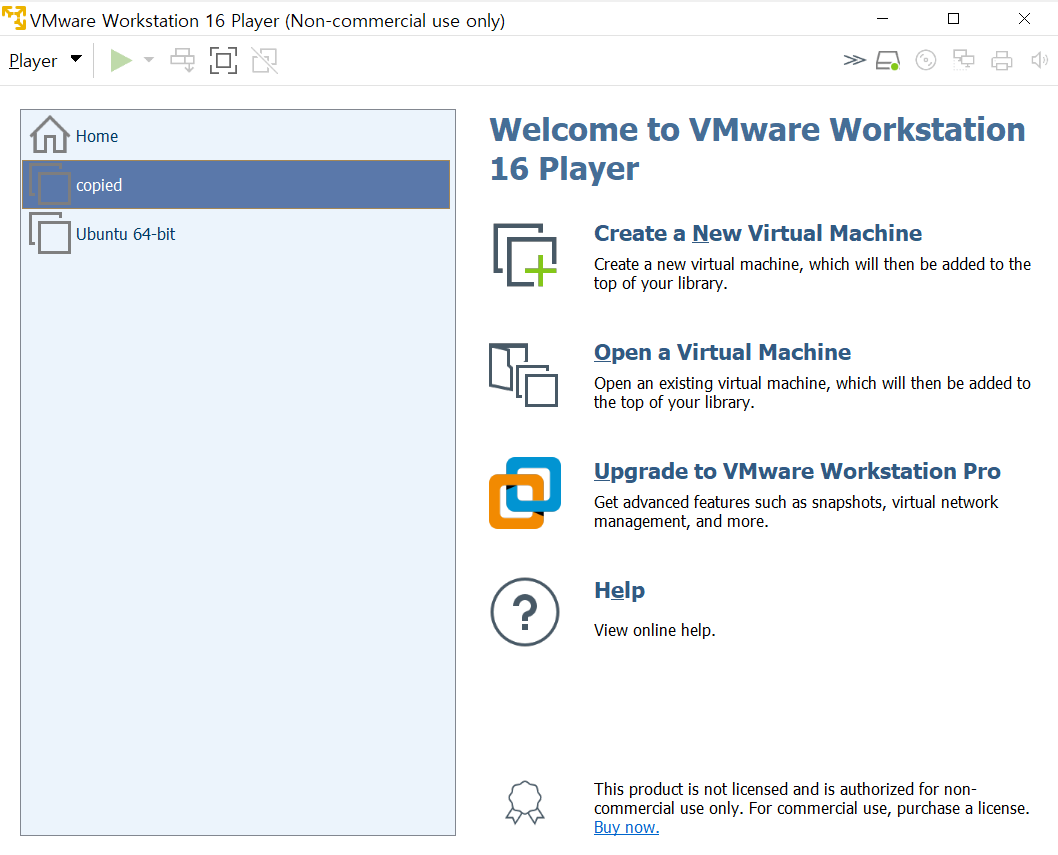Enter full screen mode icon
The width and height of the screenshot is (1058, 855).
(223, 60)
